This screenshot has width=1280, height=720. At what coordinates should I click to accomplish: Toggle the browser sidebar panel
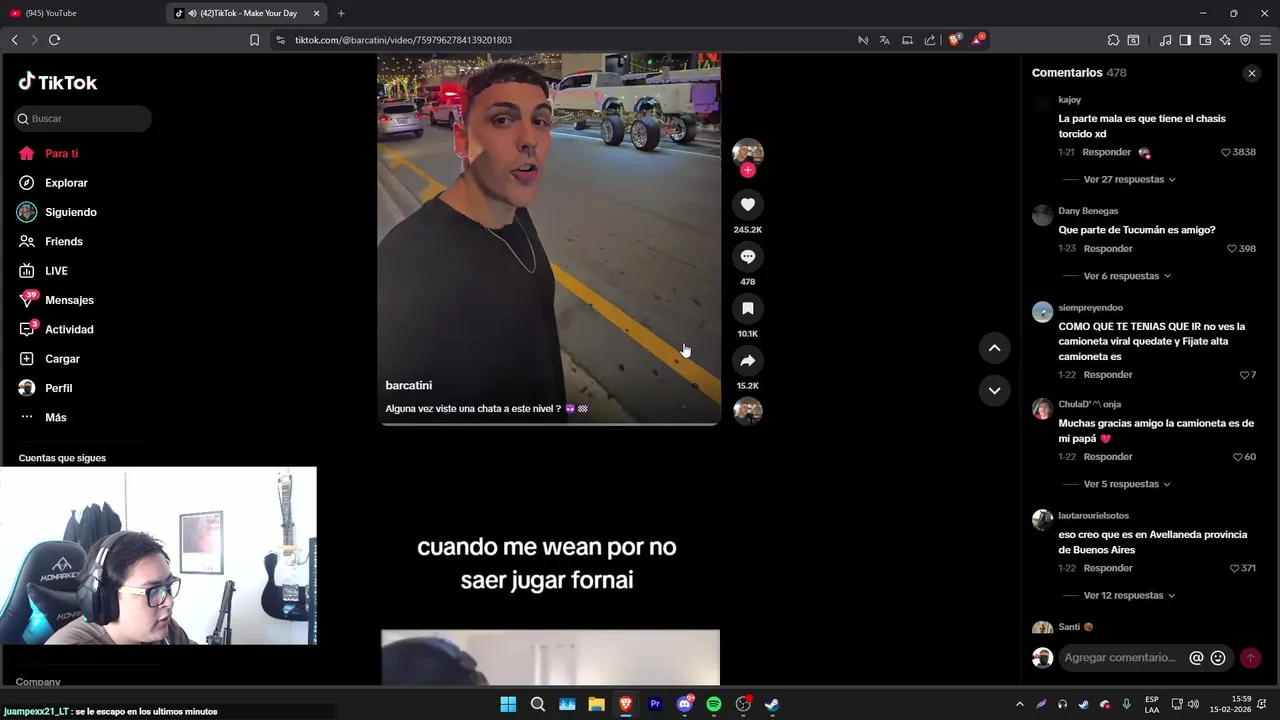(x=1185, y=40)
